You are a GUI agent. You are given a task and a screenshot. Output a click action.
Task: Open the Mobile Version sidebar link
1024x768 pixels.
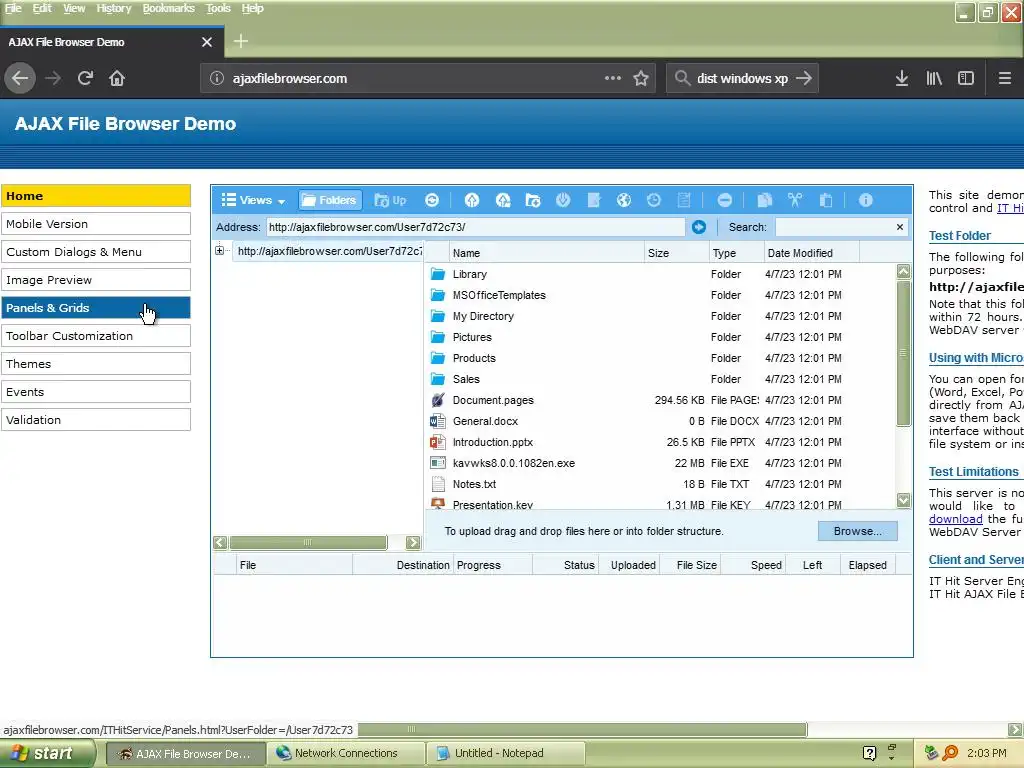pyautogui.click(x=96, y=224)
